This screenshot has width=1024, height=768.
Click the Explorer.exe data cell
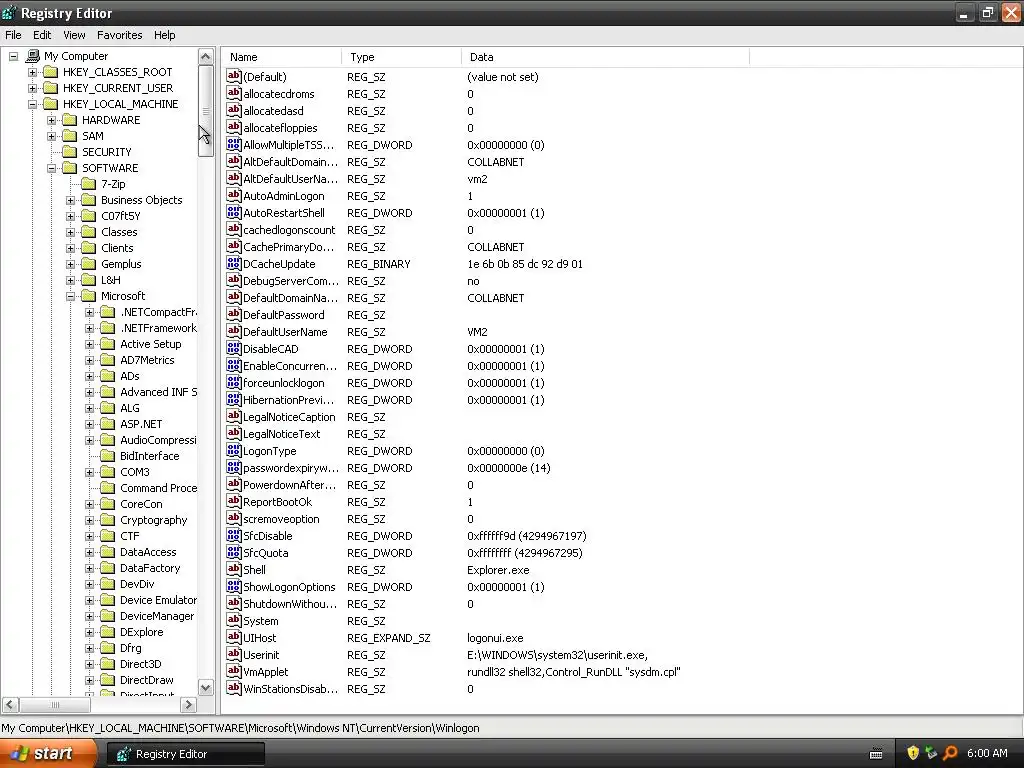[x=498, y=569]
